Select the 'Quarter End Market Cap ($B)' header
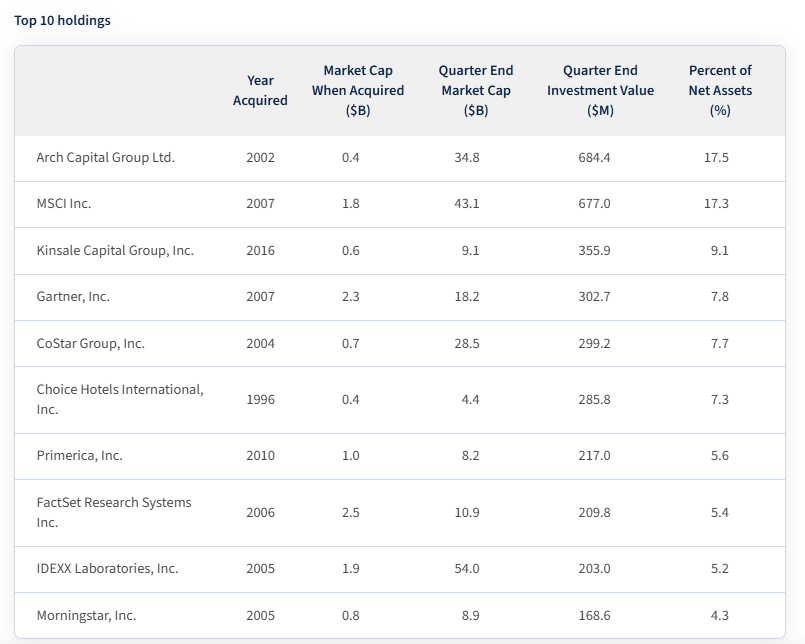 476,90
